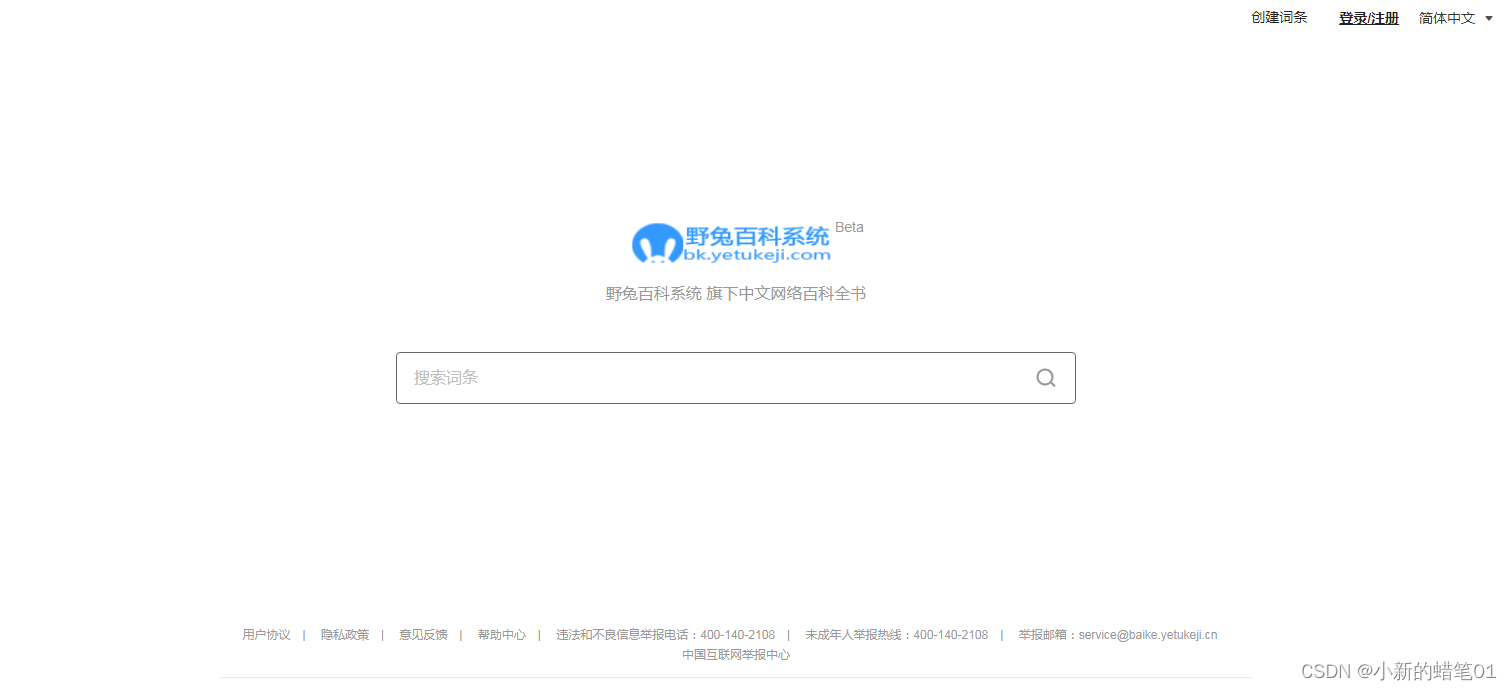Image resolution: width=1512 pixels, height=690 pixels.
Task: Click the 举报邮箱 service@baike.yetukeji.cn address
Action: point(1118,635)
